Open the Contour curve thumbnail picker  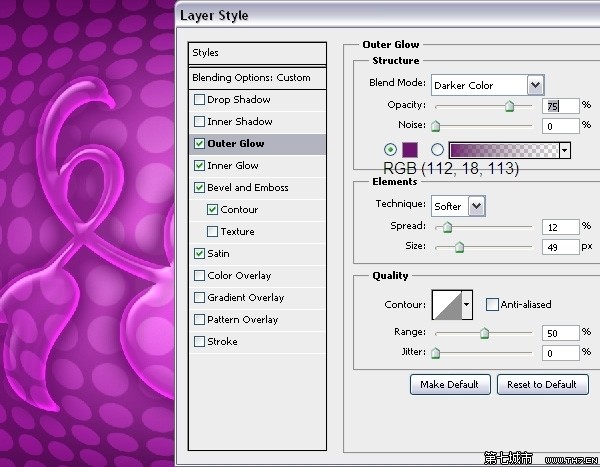(x=448, y=304)
